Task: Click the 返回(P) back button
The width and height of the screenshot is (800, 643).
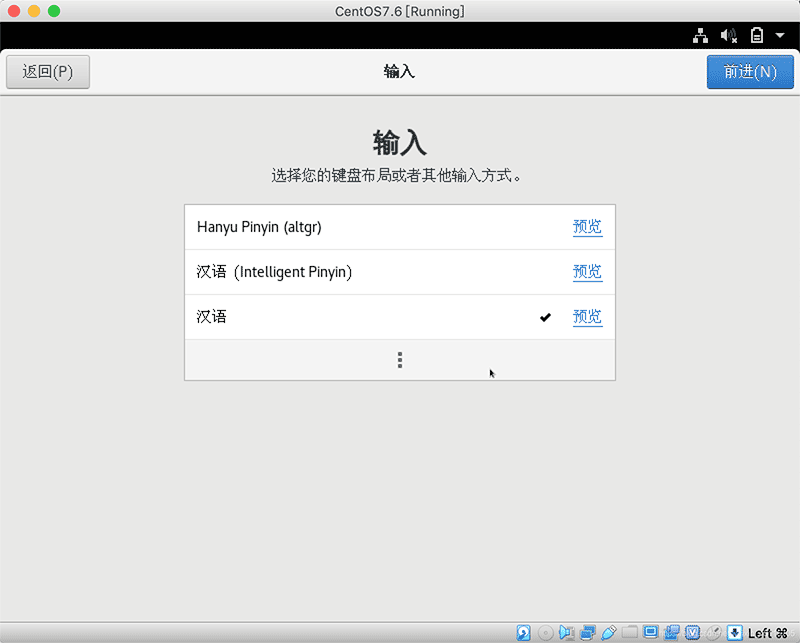Action: point(47,72)
